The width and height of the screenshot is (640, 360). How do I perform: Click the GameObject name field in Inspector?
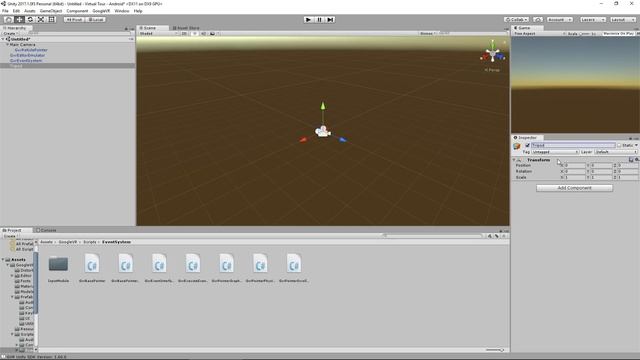pyautogui.click(x=573, y=145)
